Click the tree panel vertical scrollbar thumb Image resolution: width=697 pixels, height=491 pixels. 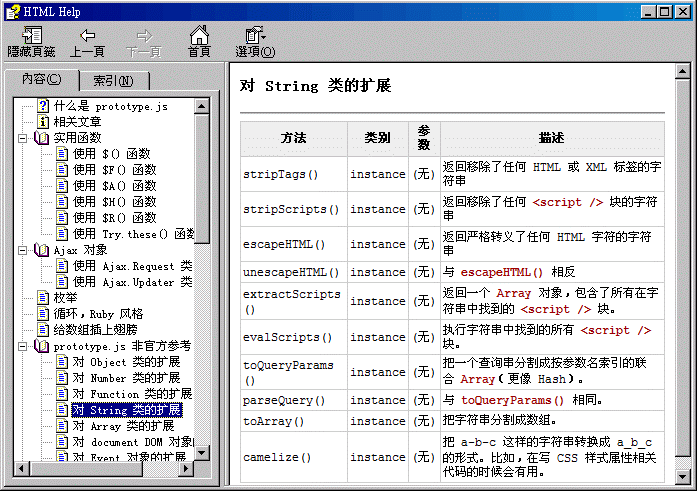[202, 179]
